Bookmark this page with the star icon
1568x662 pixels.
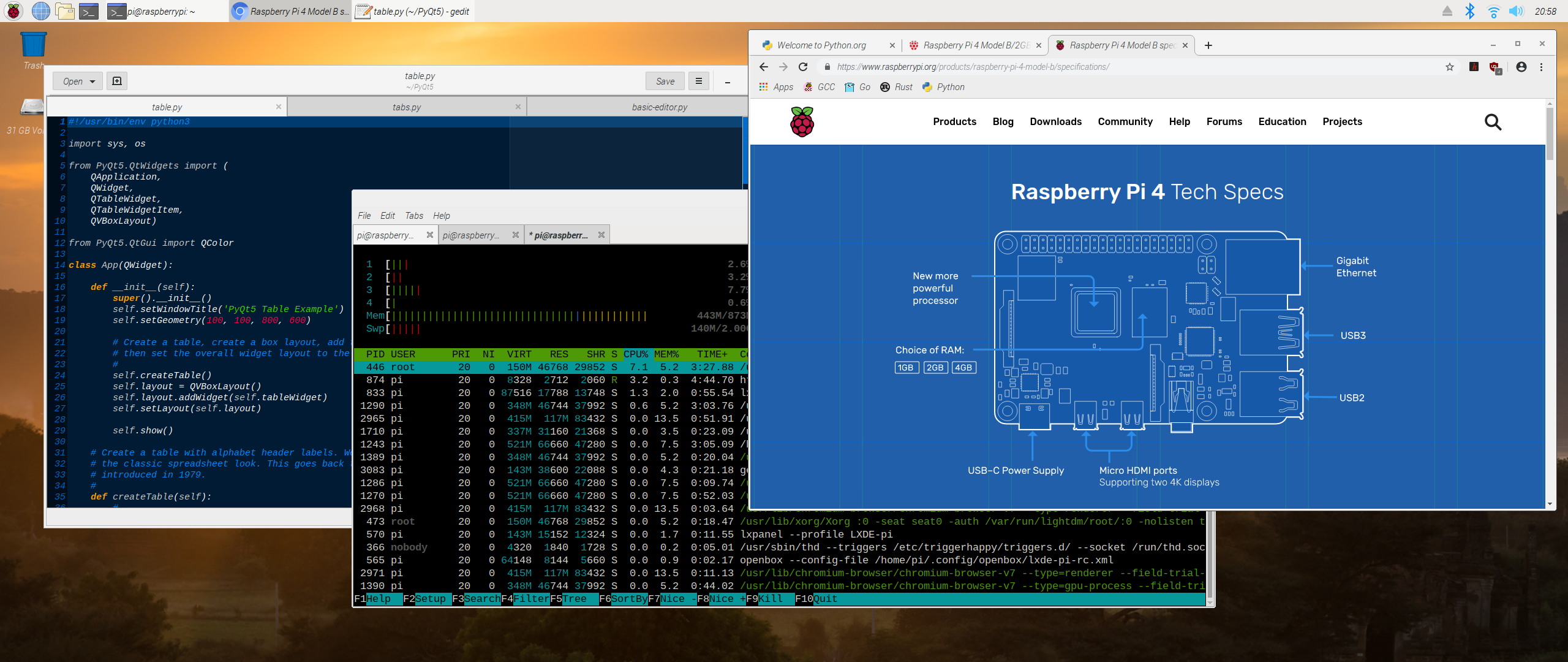click(x=1450, y=67)
